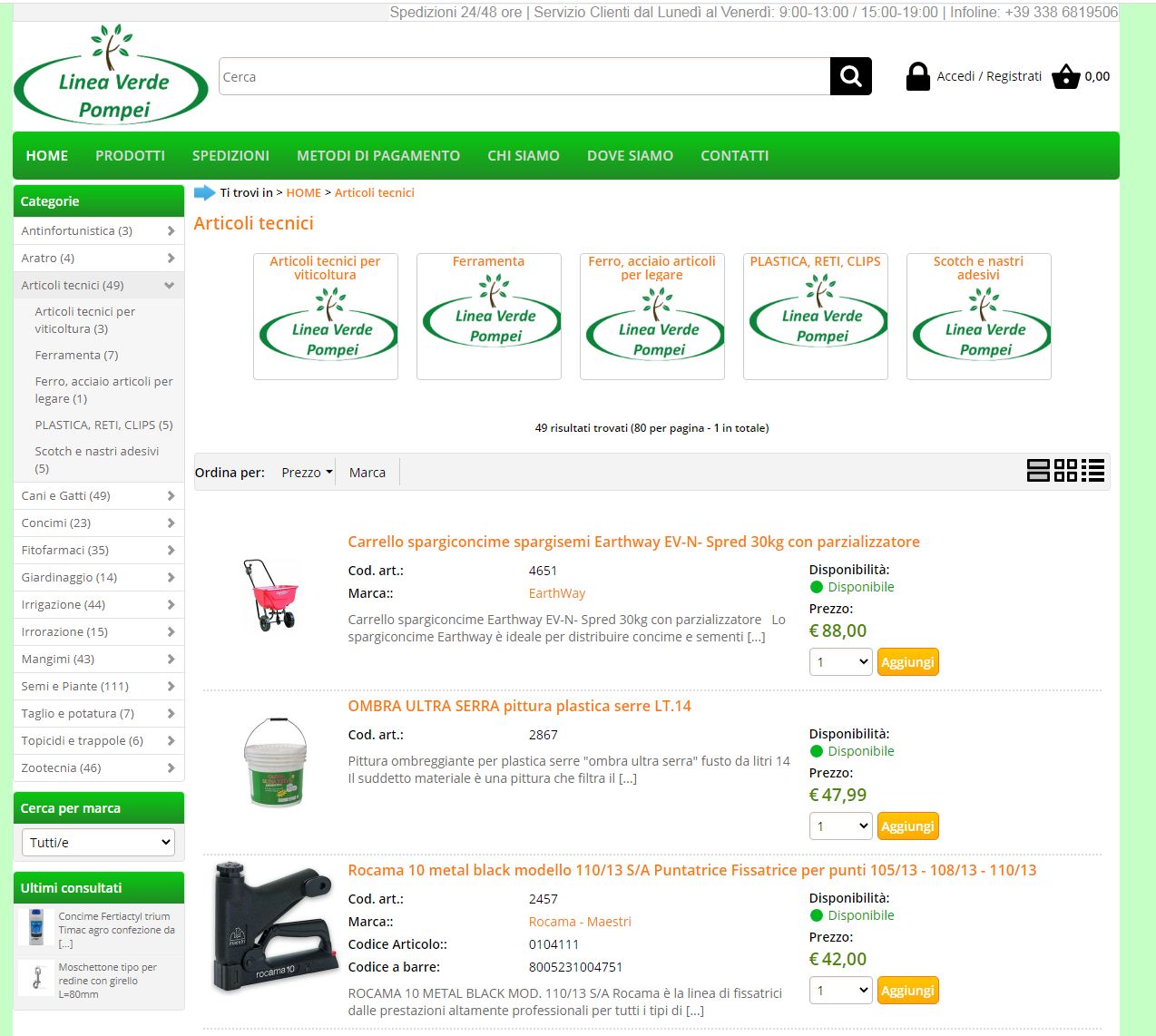The width and height of the screenshot is (1156, 1036).
Task: Add the Earthway spreader with Aggiungi
Action: 908,662
